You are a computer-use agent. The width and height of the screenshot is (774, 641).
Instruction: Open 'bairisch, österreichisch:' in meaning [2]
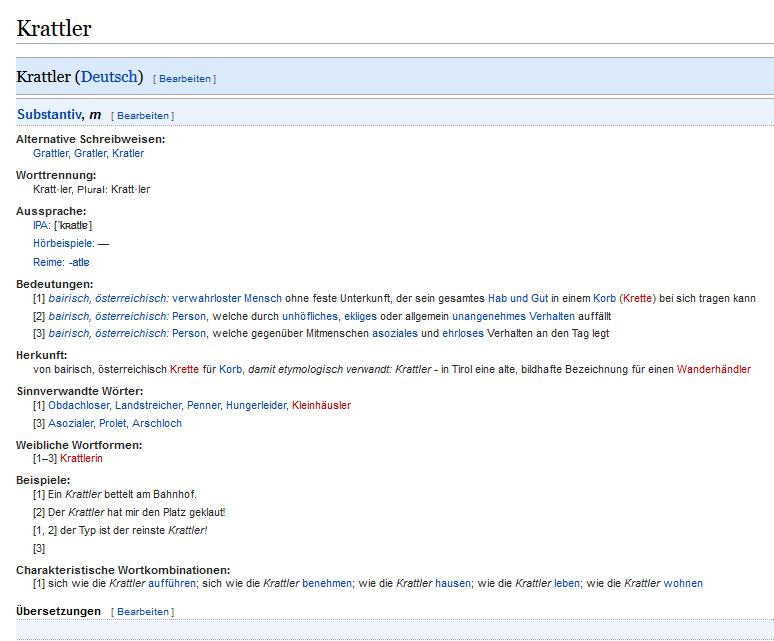(x=109, y=316)
